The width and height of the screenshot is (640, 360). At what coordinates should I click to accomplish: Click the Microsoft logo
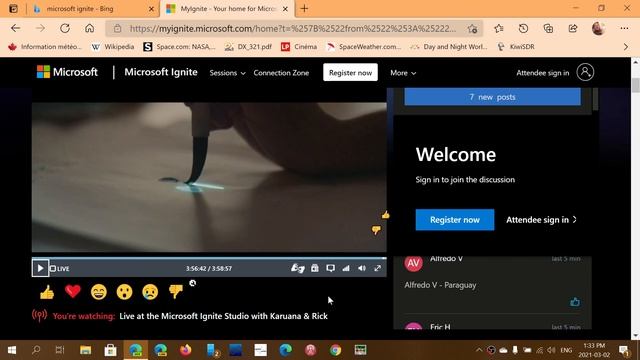pyautogui.click(x=67, y=72)
